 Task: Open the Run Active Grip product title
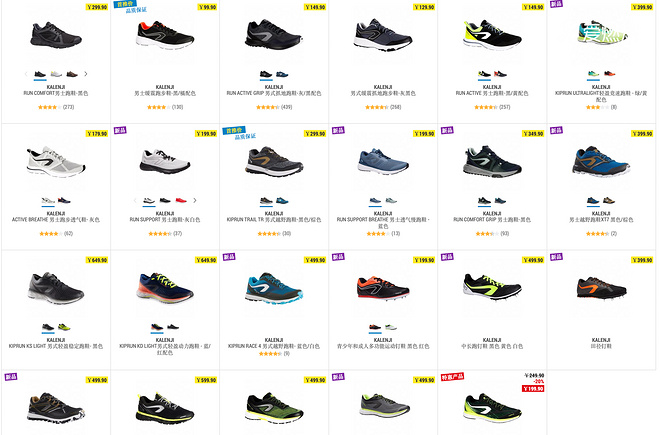(274, 93)
